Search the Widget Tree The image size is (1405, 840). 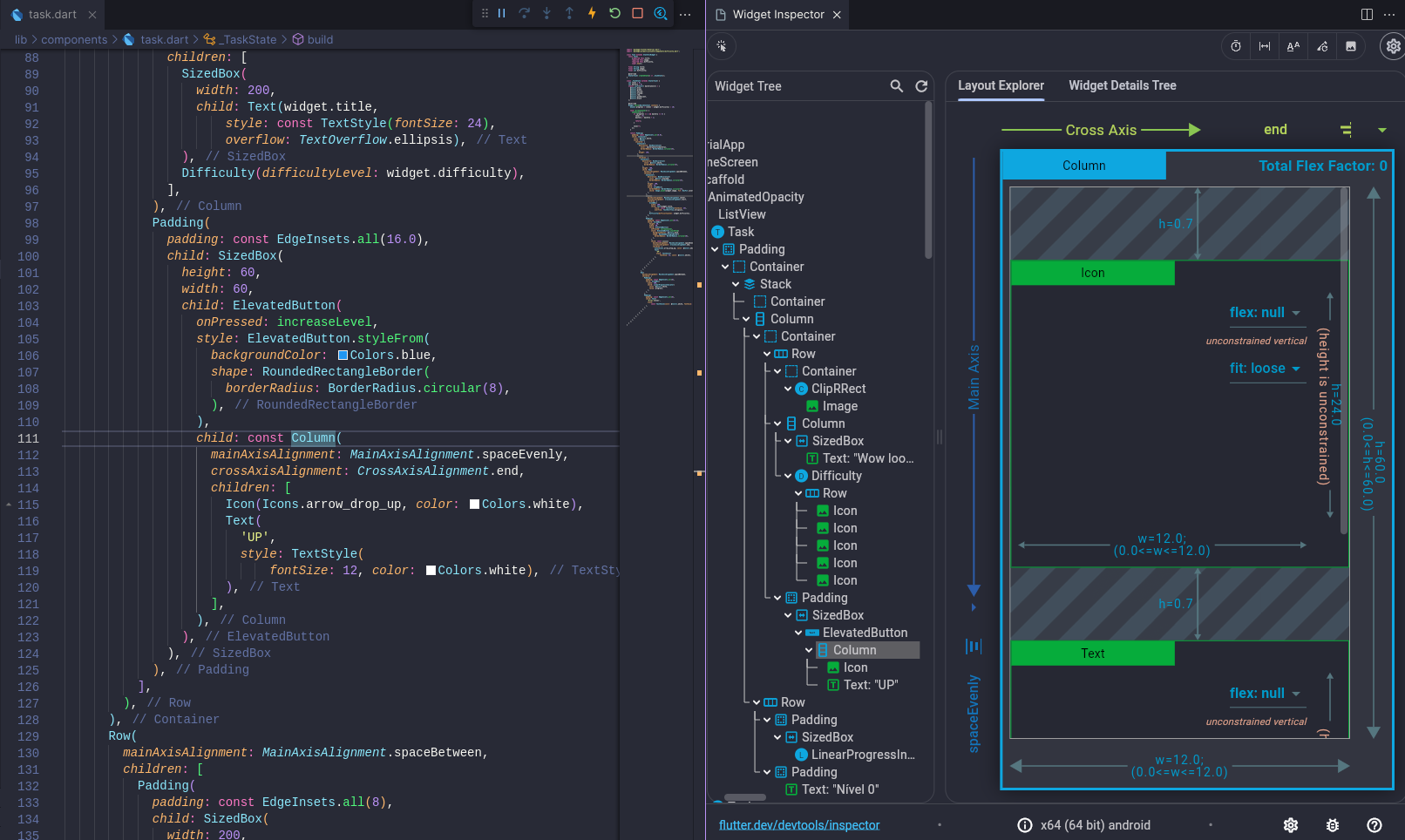(x=896, y=86)
